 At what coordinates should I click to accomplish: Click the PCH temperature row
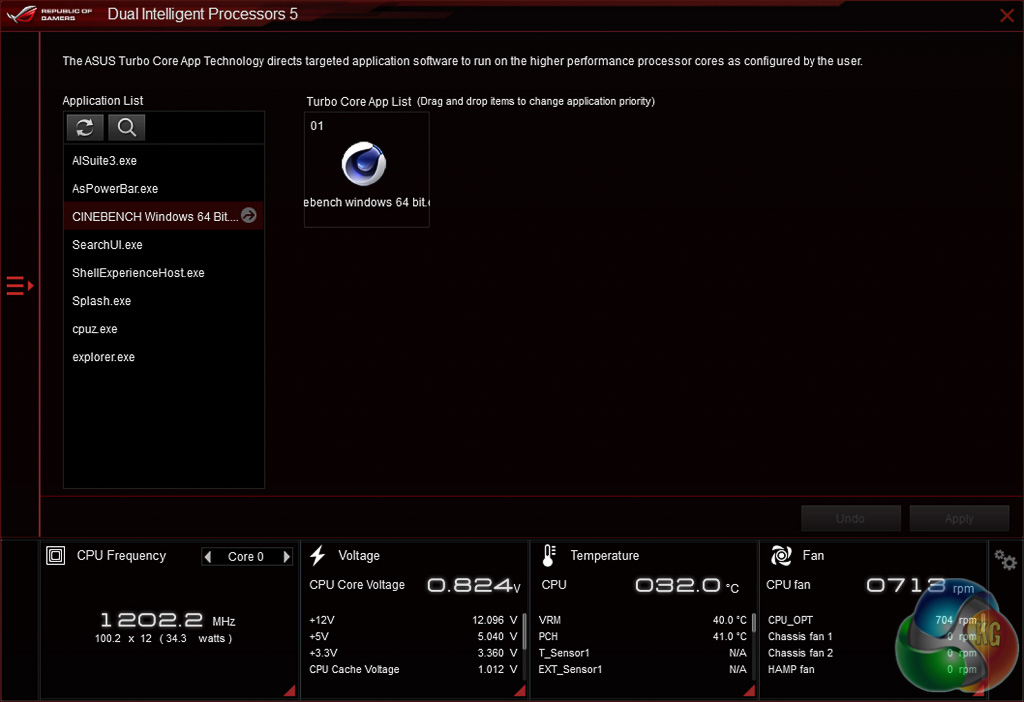(643, 636)
